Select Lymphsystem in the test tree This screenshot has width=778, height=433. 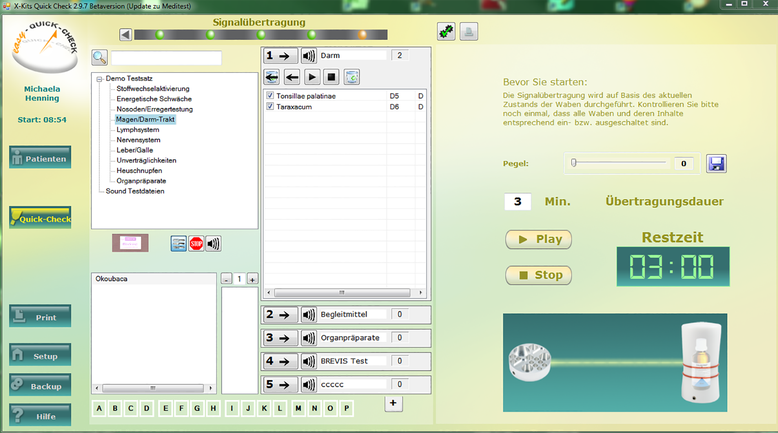pos(138,130)
